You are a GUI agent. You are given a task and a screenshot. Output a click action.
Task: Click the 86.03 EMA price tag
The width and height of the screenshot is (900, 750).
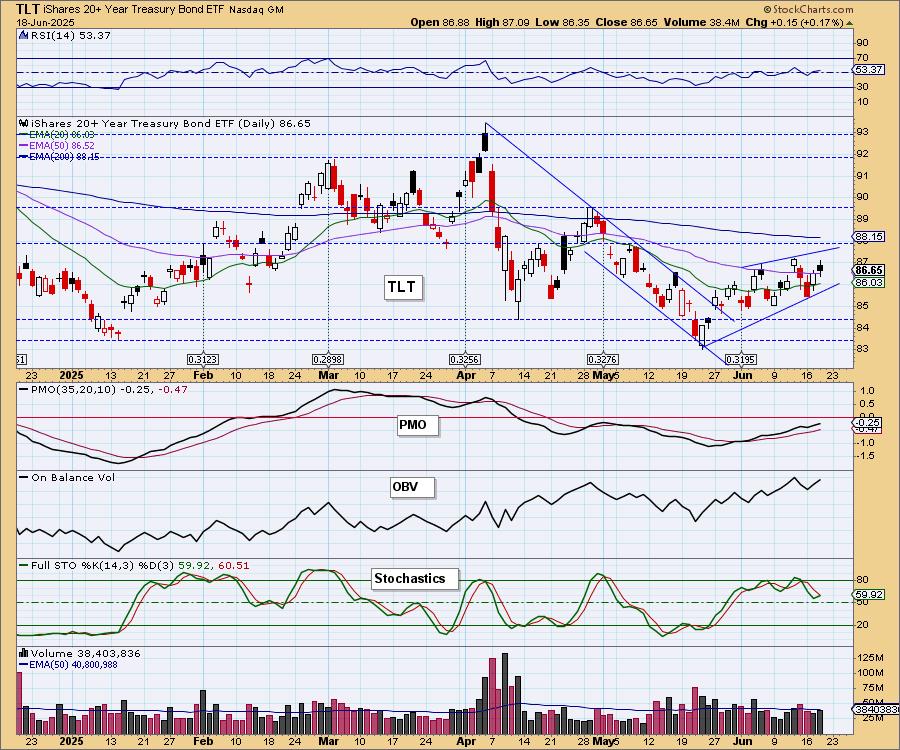coord(868,282)
